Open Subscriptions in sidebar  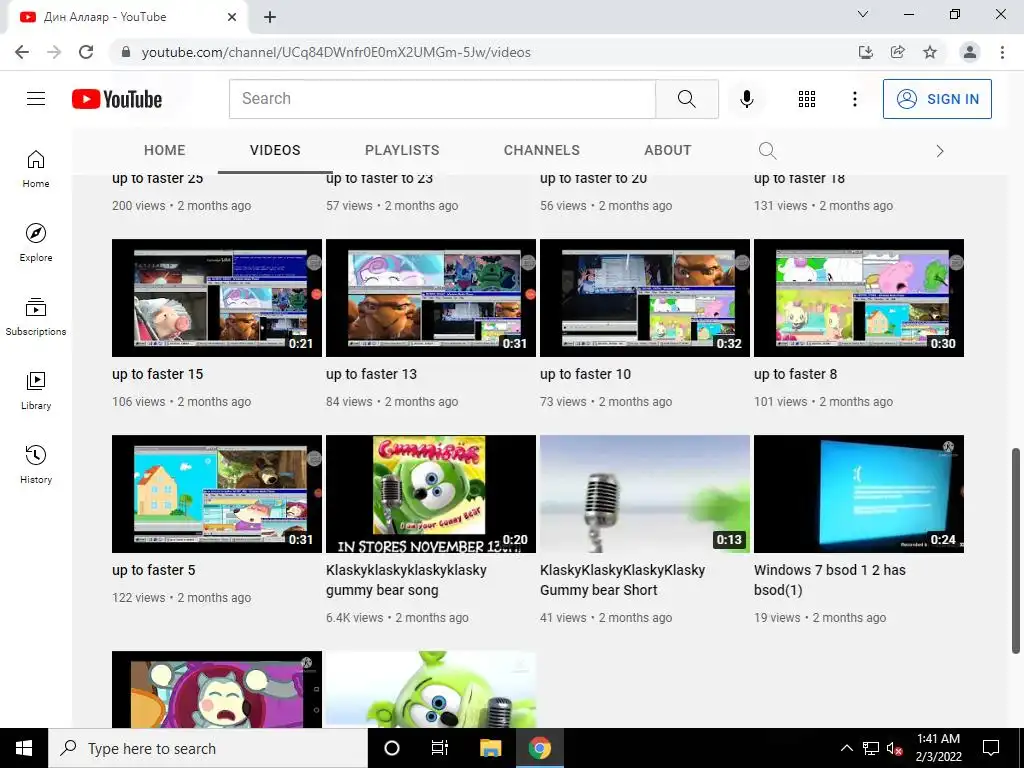coord(36,317)
